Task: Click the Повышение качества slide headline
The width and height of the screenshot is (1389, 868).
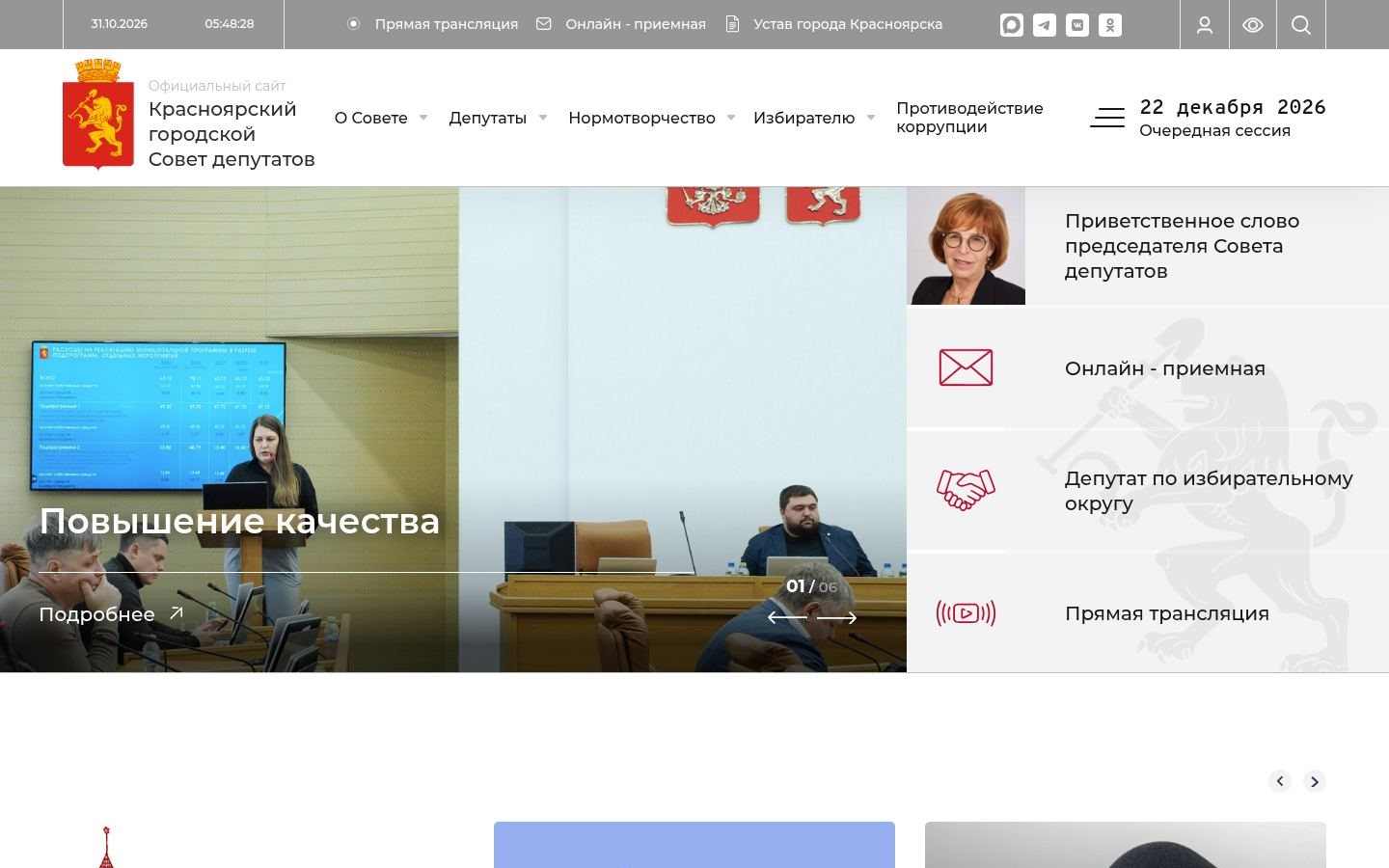Action: (x=239, y=521)
